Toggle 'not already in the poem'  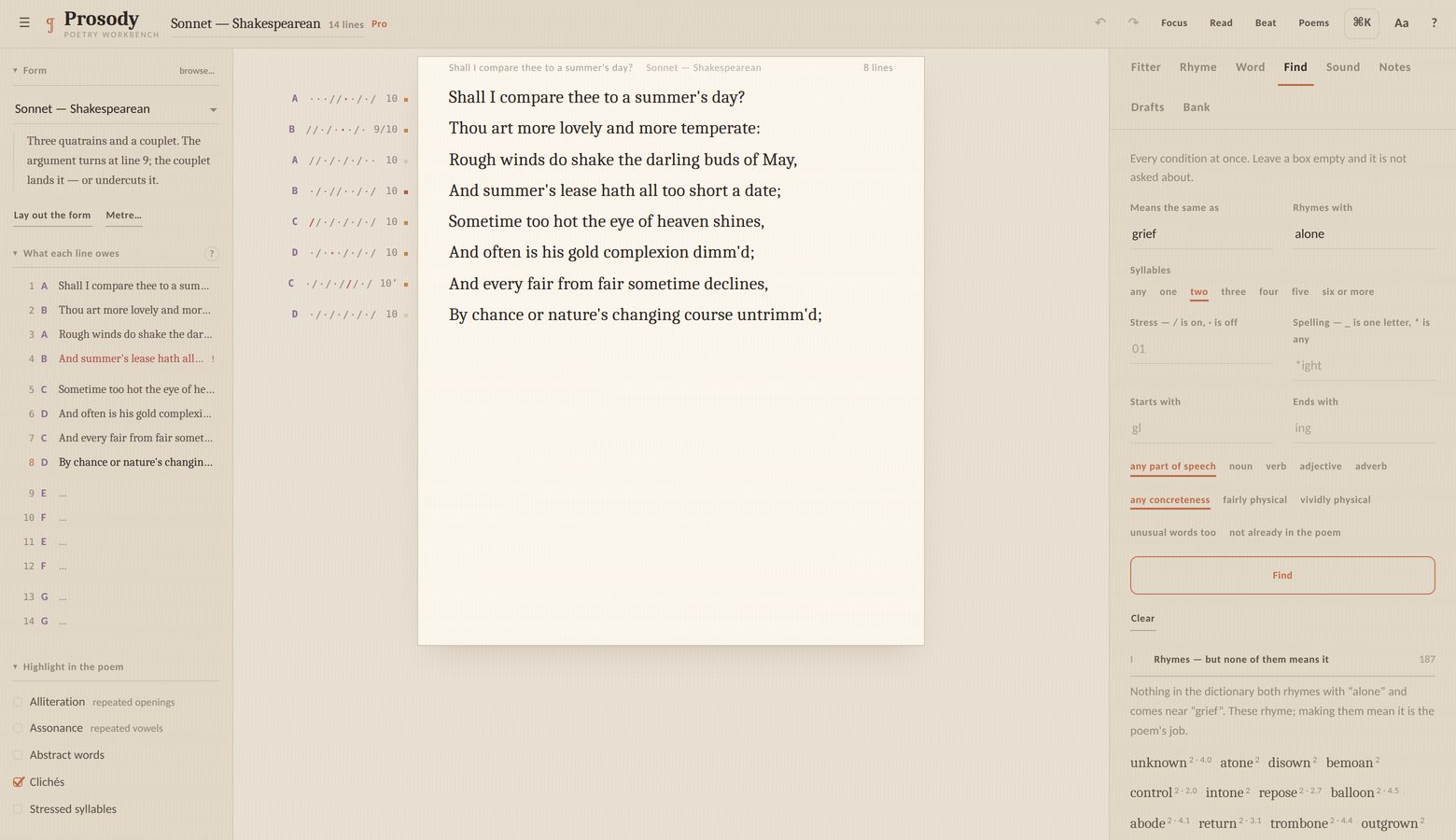1284,533
